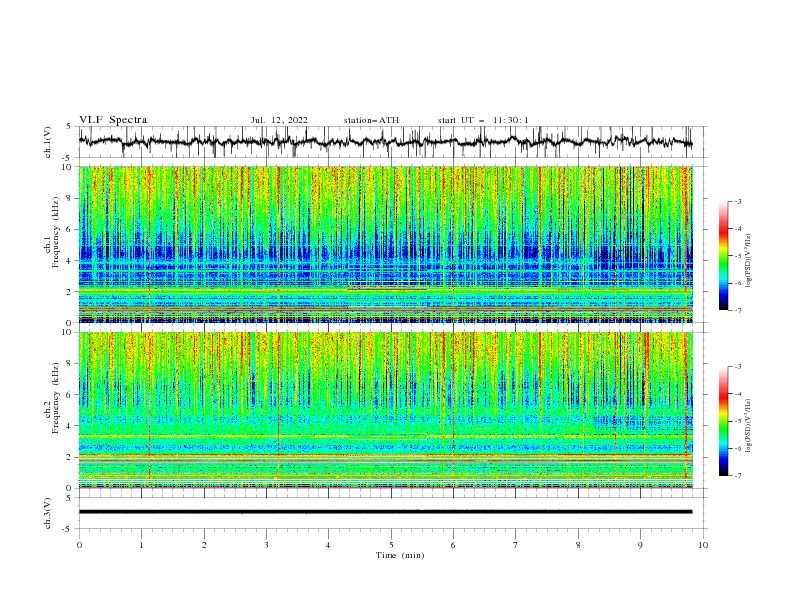Click the time axis tick label '4'
792x612 pixels.
click(x=328, y=545)
